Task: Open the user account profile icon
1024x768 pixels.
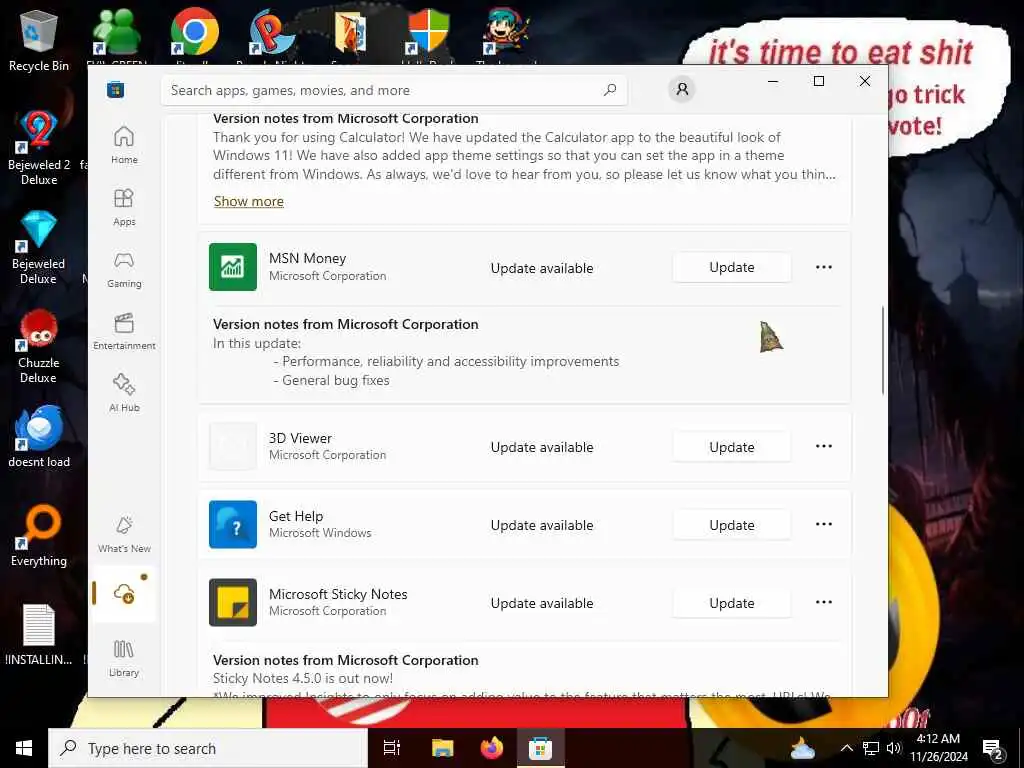Action: [682, 89]
